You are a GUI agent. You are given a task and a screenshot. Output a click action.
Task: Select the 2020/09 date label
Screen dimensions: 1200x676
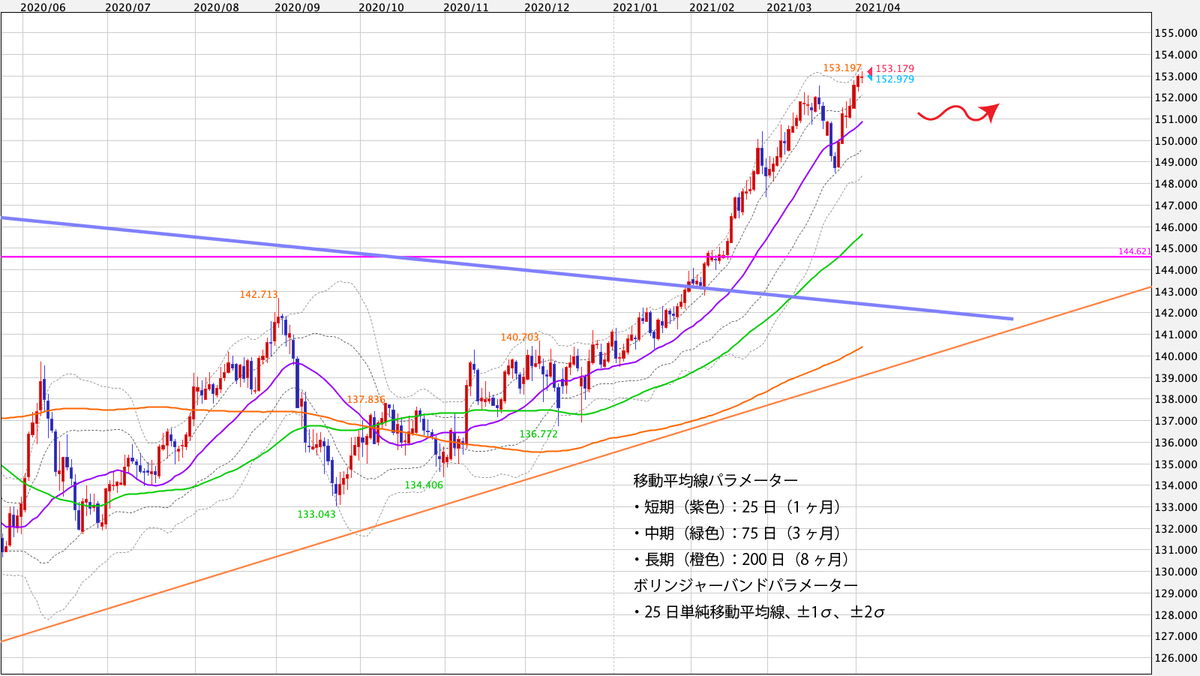point(297,7)
